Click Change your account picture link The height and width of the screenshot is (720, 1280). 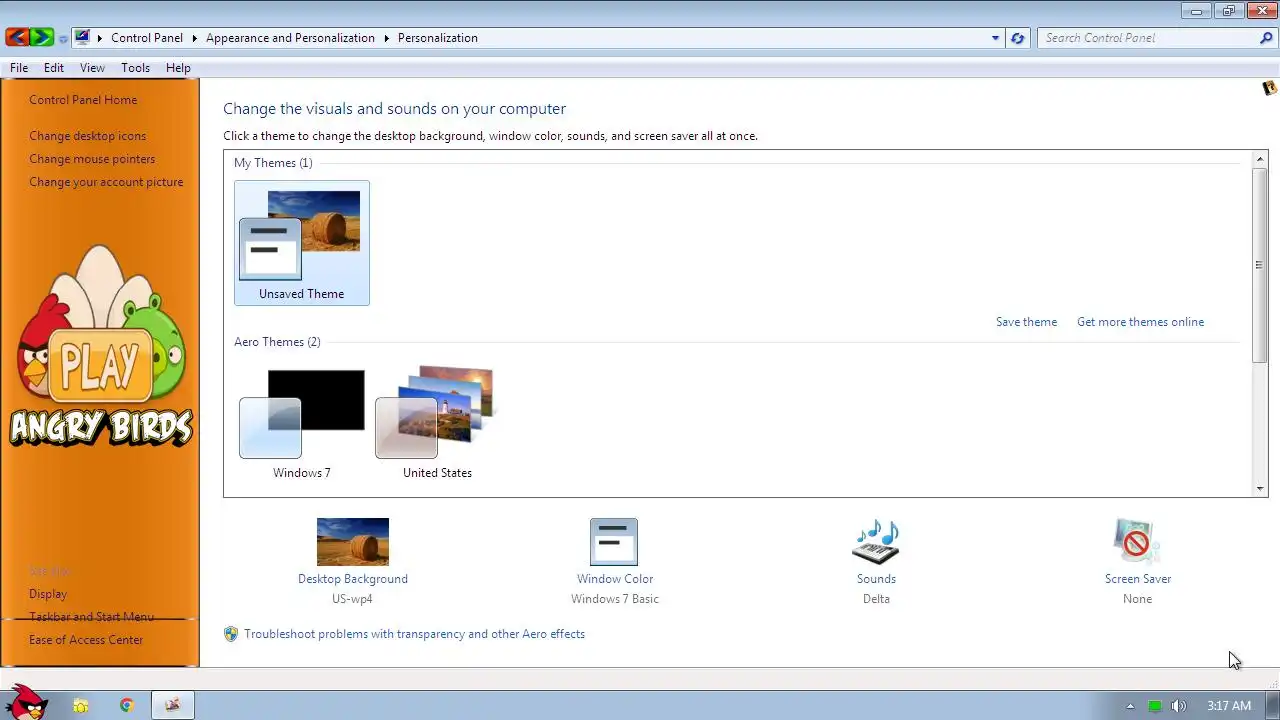(106, 182)
